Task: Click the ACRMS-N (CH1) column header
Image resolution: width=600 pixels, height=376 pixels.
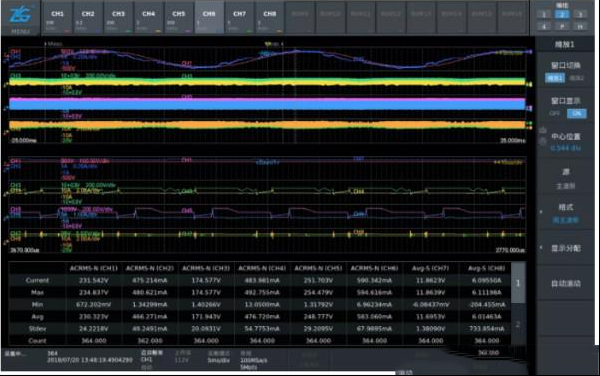Action: pos(93,268)
